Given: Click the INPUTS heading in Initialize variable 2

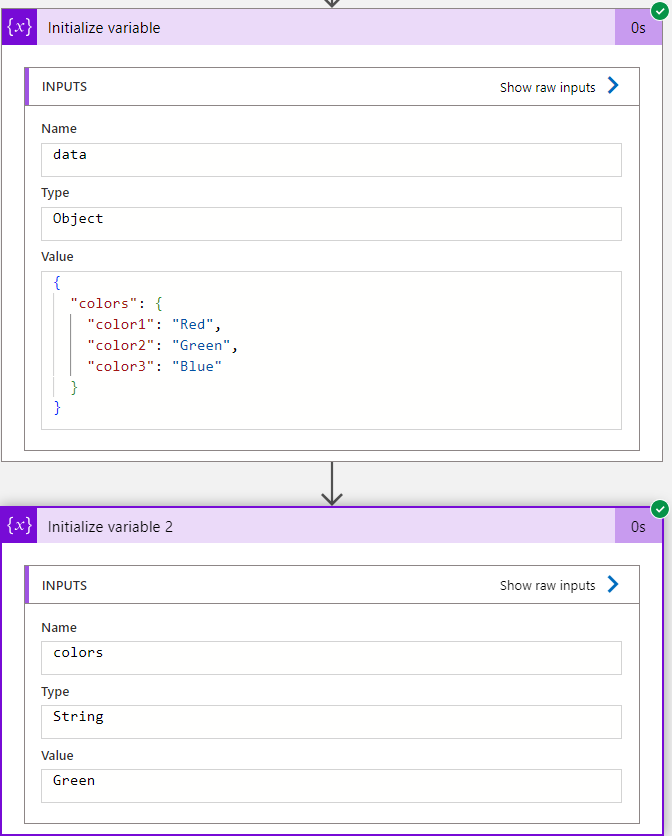Looking at the screenshot, I should 64,586.
